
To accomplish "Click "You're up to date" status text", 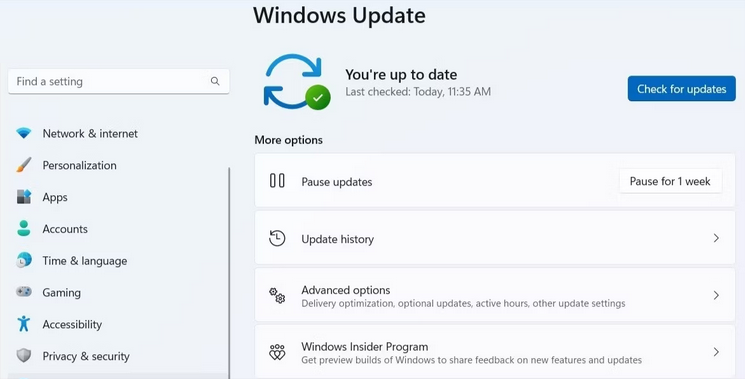I will coord(401,74).
